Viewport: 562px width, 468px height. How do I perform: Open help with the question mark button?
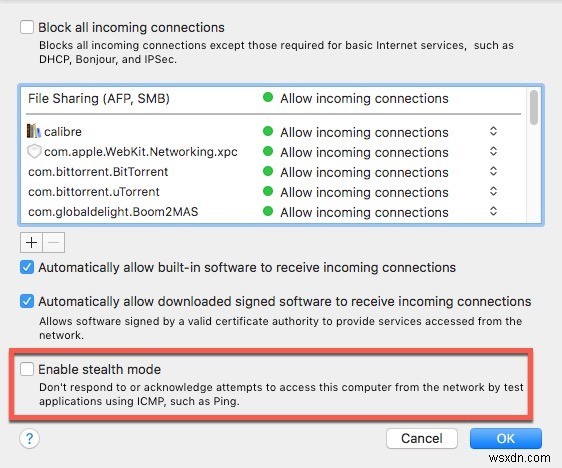coord(29,438)
